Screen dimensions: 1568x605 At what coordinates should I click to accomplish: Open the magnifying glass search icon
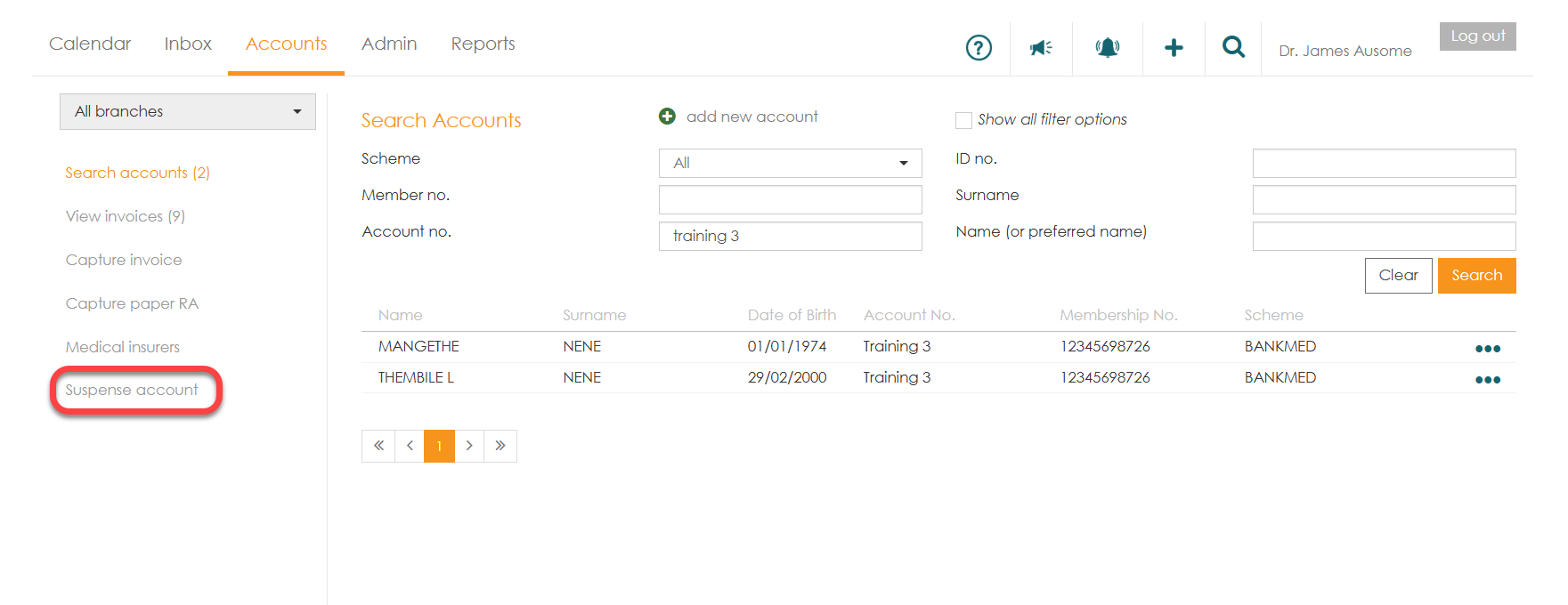1233,47
